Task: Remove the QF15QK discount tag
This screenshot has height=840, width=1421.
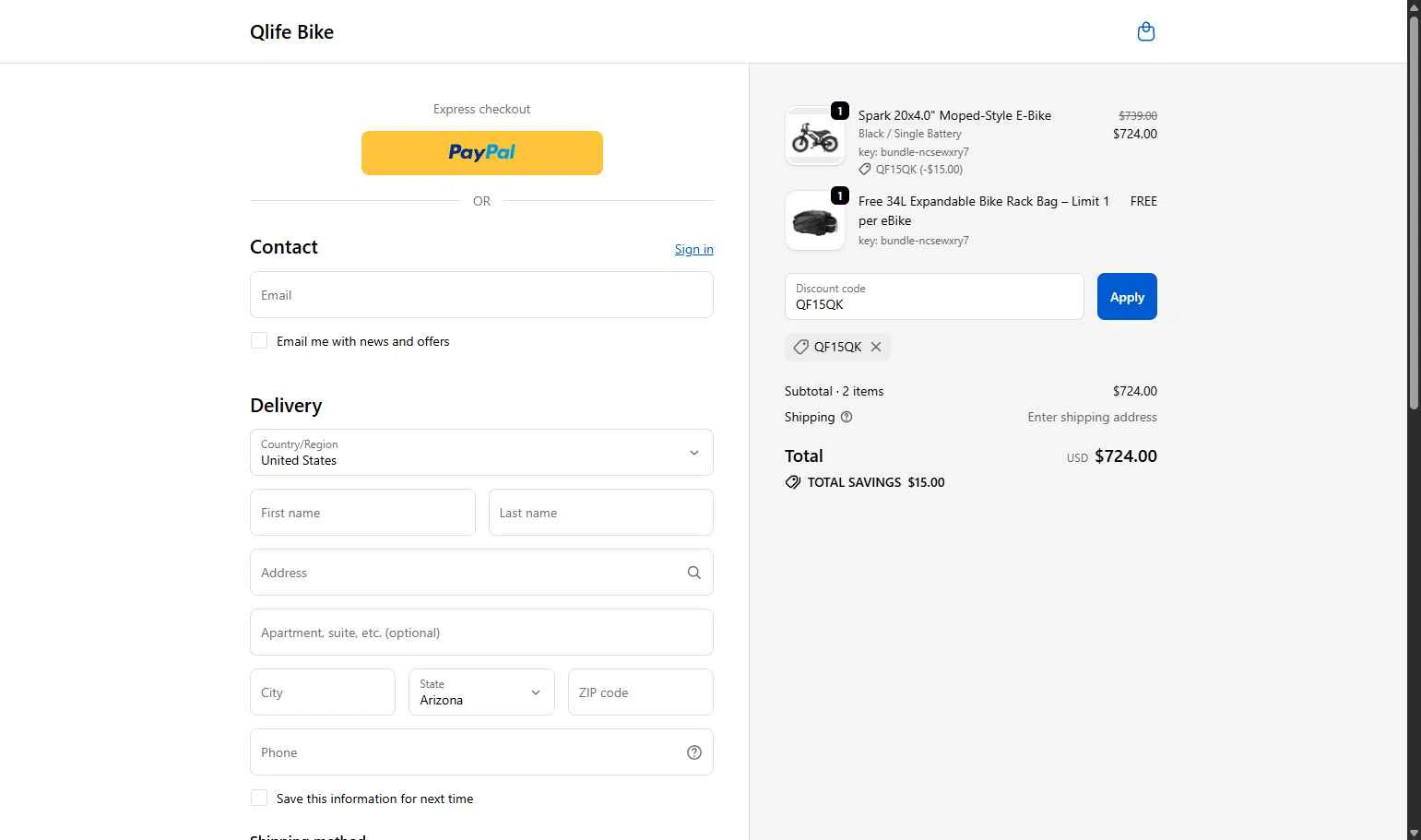Action: point(876,347)
